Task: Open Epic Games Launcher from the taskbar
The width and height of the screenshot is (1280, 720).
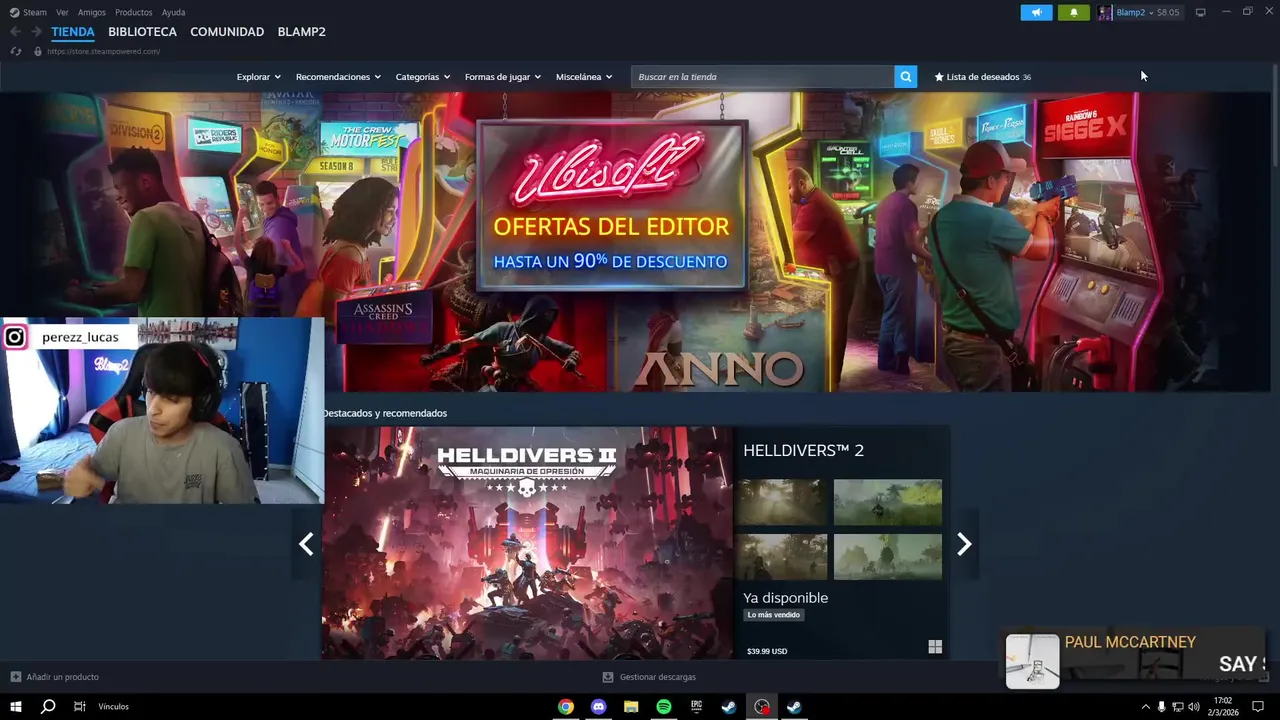Action: point(696,707)
